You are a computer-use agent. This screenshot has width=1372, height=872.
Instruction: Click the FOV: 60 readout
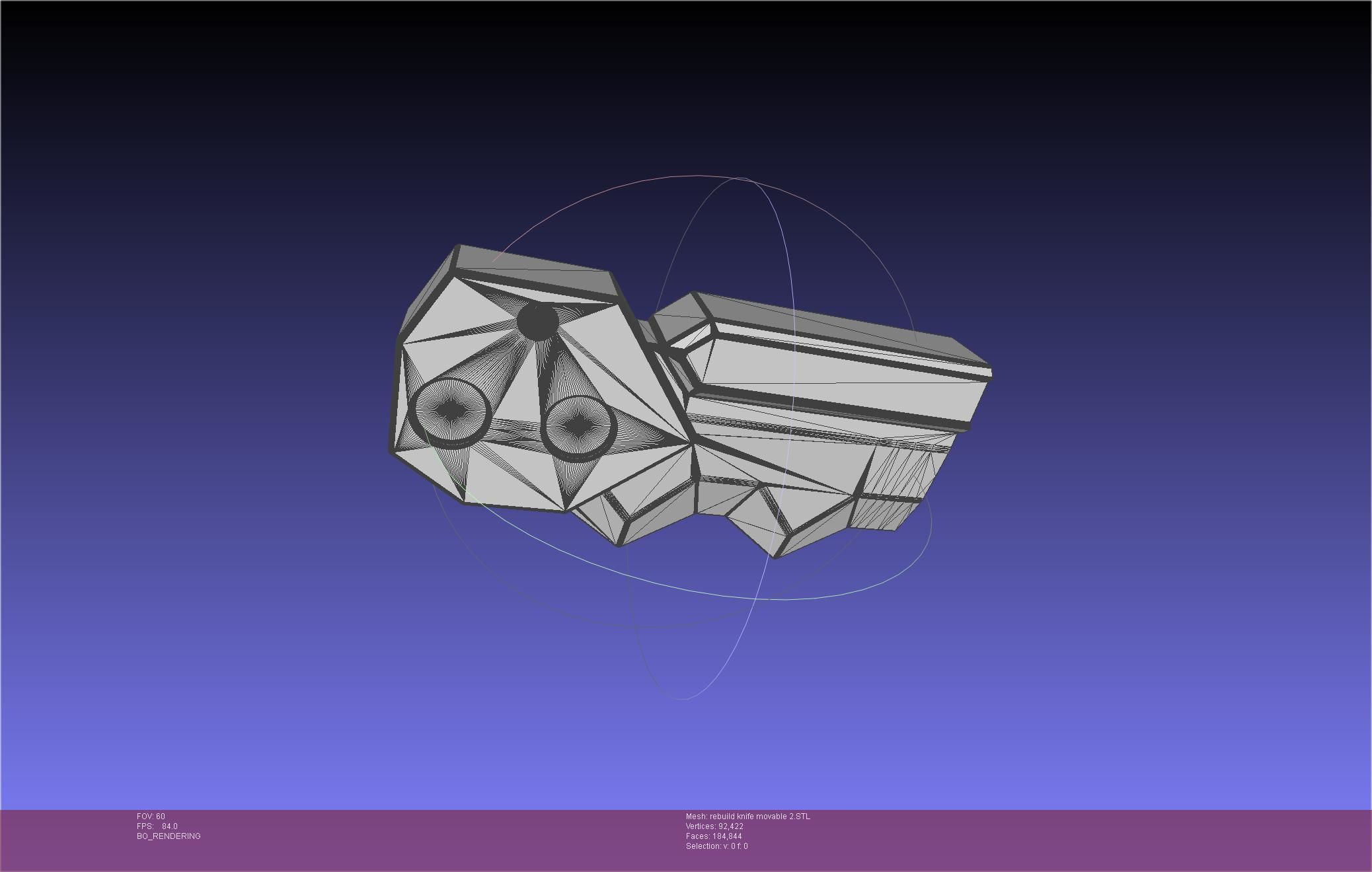(x=151, y=817)
